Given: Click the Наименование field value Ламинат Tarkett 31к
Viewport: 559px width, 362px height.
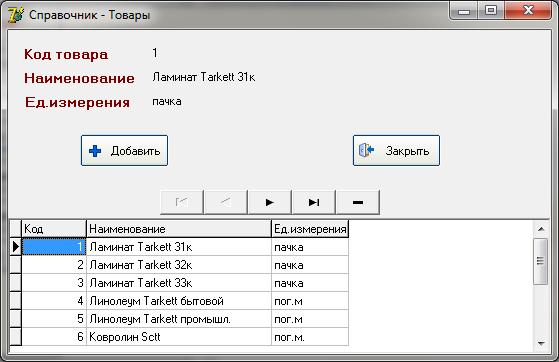Looking at the screenshot, I should coord(204,77).
